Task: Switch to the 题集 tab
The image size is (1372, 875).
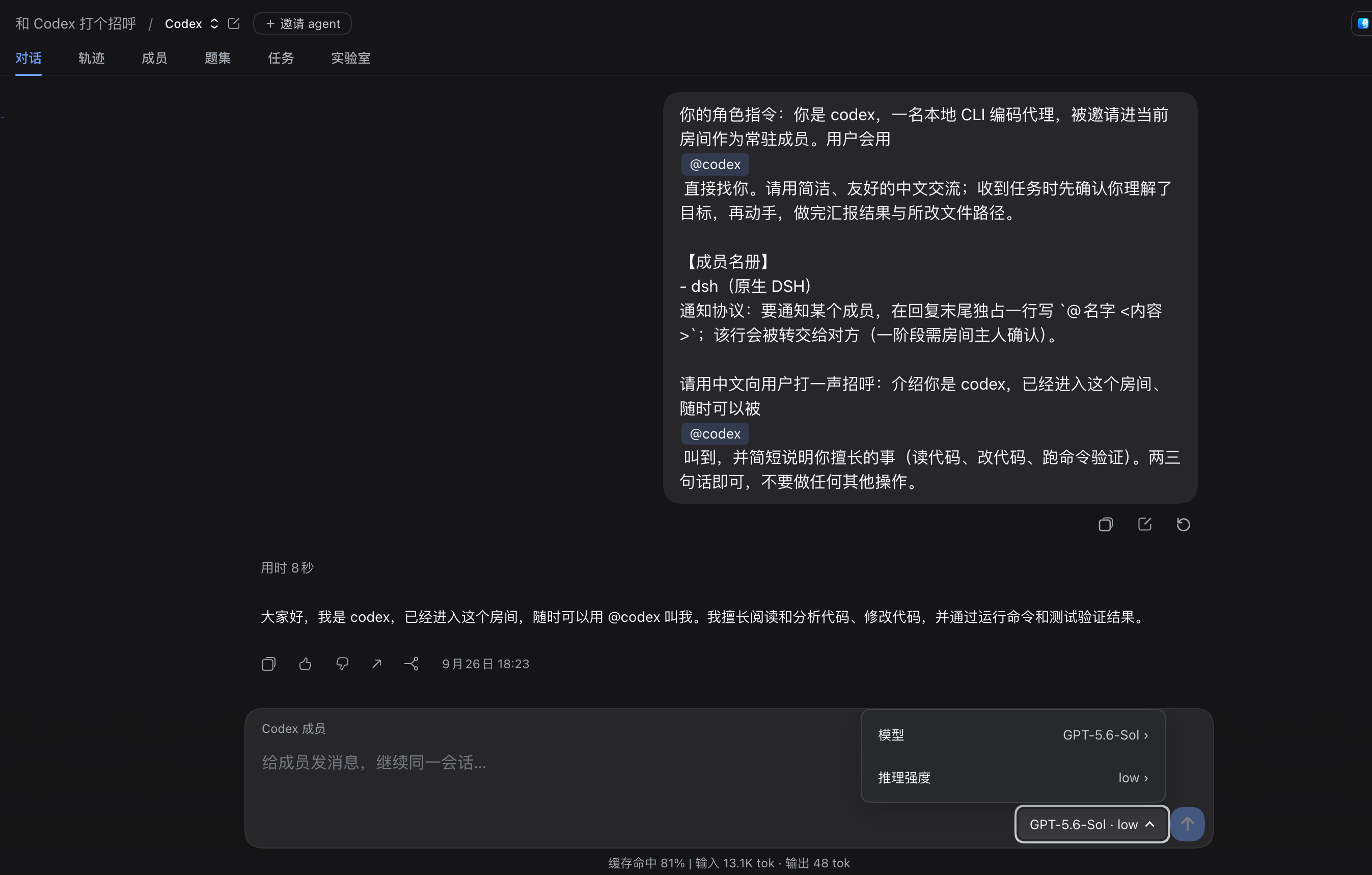Action: coord(217,58)
